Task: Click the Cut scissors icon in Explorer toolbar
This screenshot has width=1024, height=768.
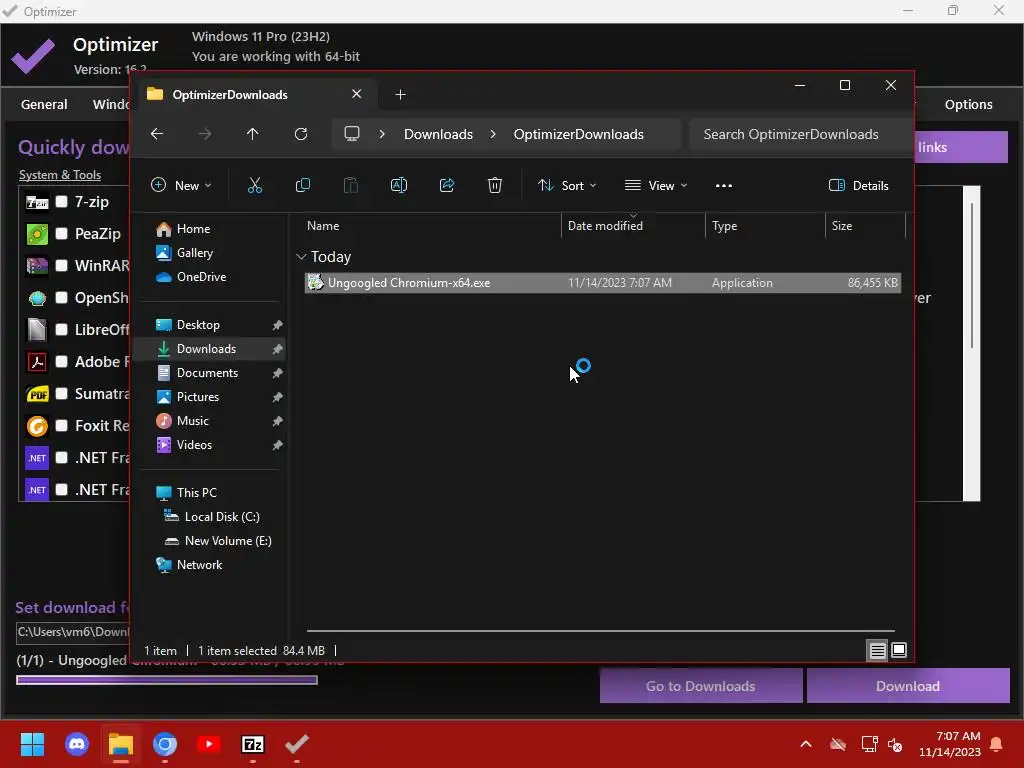Action: 255,185
